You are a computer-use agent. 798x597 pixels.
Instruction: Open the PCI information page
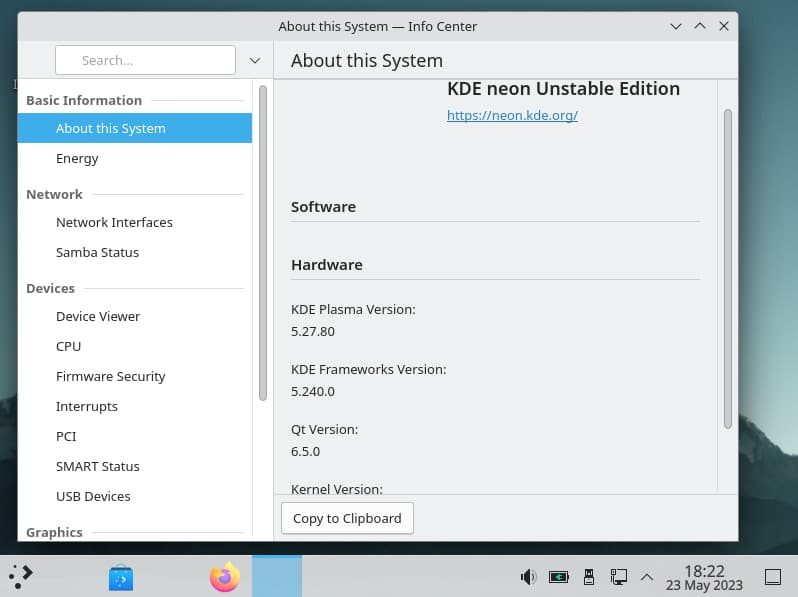pos(135,437)
